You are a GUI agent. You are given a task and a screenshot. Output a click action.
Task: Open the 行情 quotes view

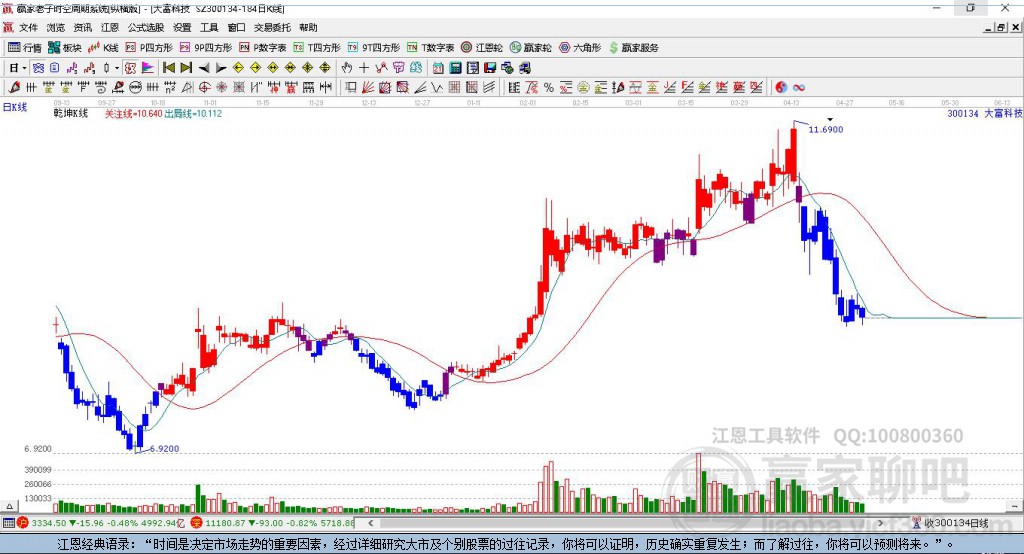(25, 48)
